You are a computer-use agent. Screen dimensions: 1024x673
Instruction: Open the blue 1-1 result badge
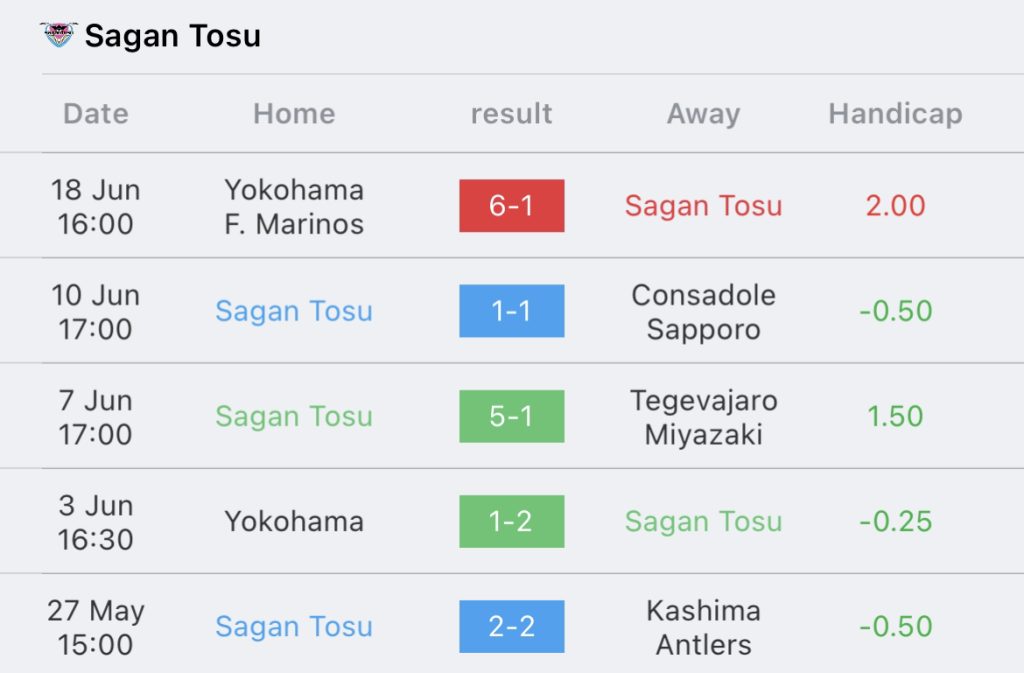[511, 311]
